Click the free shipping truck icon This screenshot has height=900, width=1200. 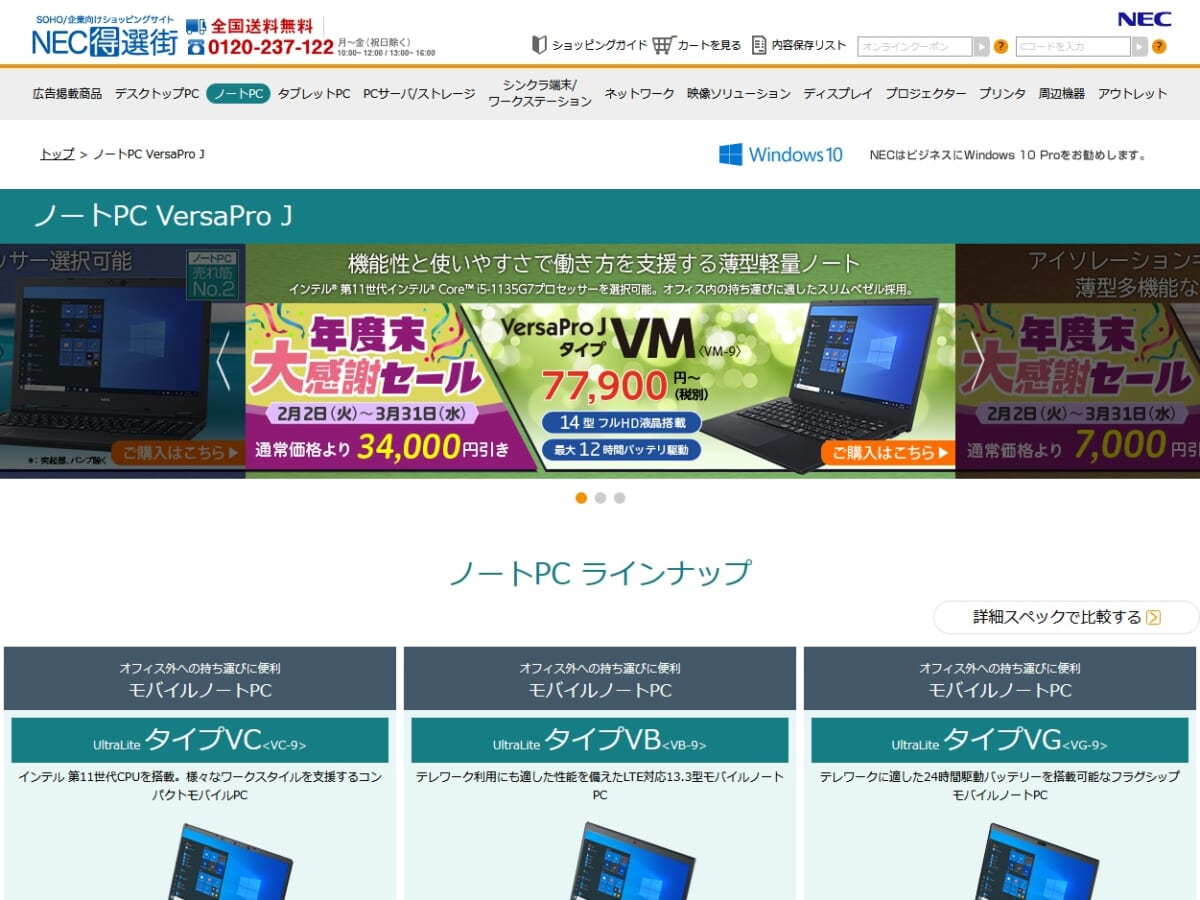coord(196,27)
